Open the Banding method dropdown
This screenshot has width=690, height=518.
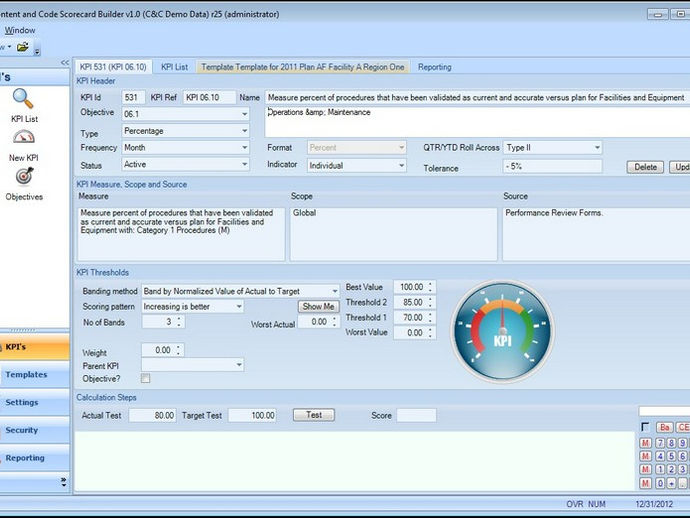[335, 291]
